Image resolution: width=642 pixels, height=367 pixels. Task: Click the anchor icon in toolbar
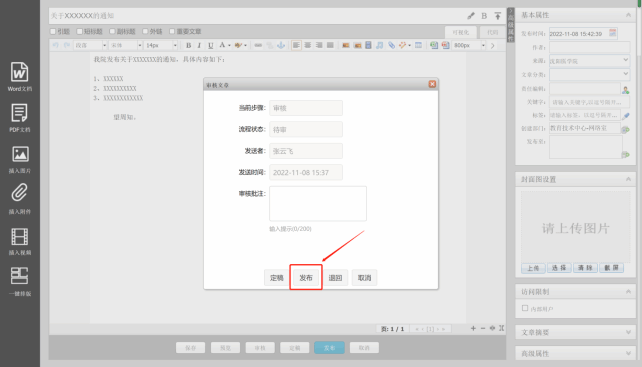coord(281,45)
